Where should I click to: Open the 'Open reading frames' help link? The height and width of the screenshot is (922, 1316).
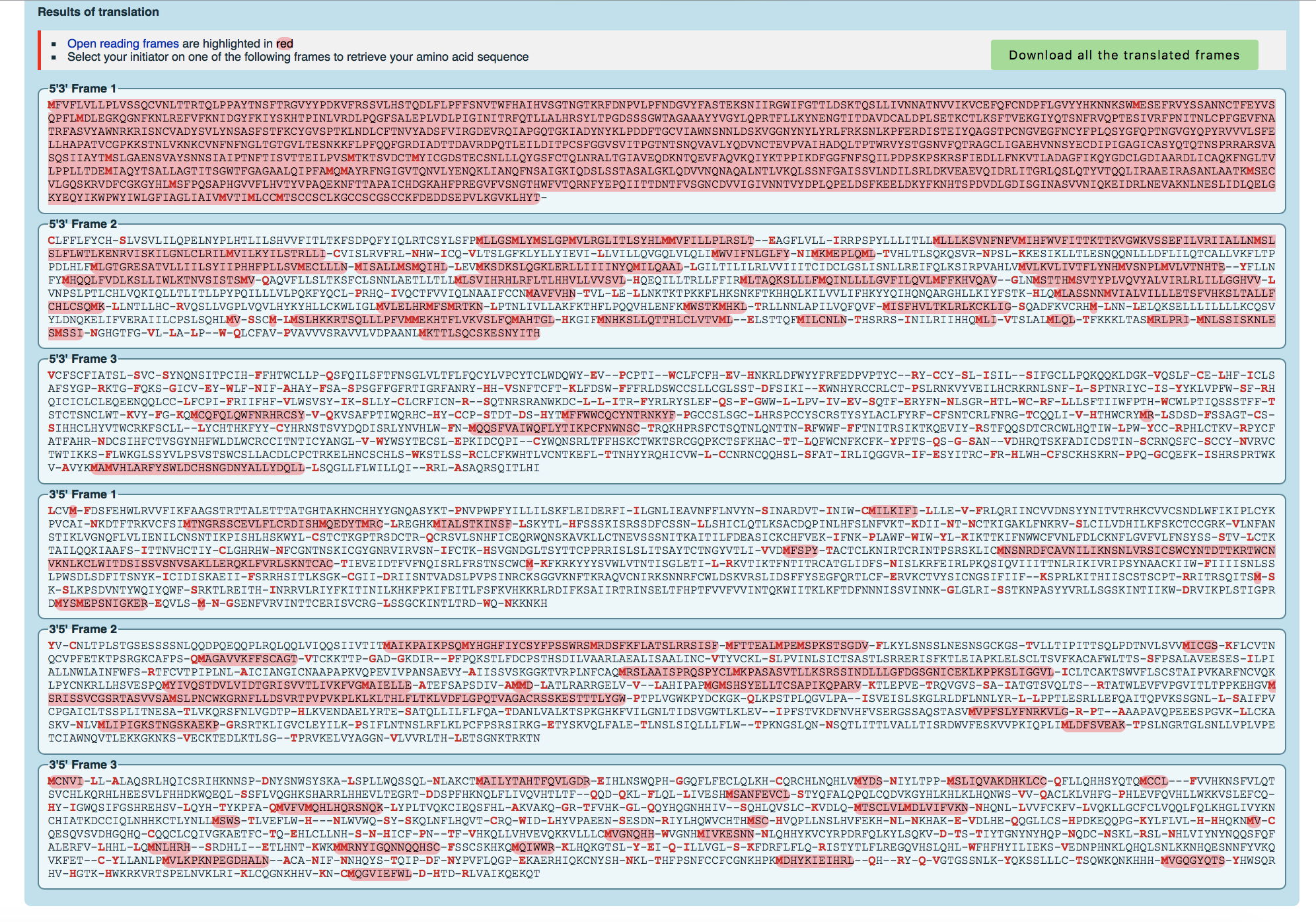pos(123,44)
